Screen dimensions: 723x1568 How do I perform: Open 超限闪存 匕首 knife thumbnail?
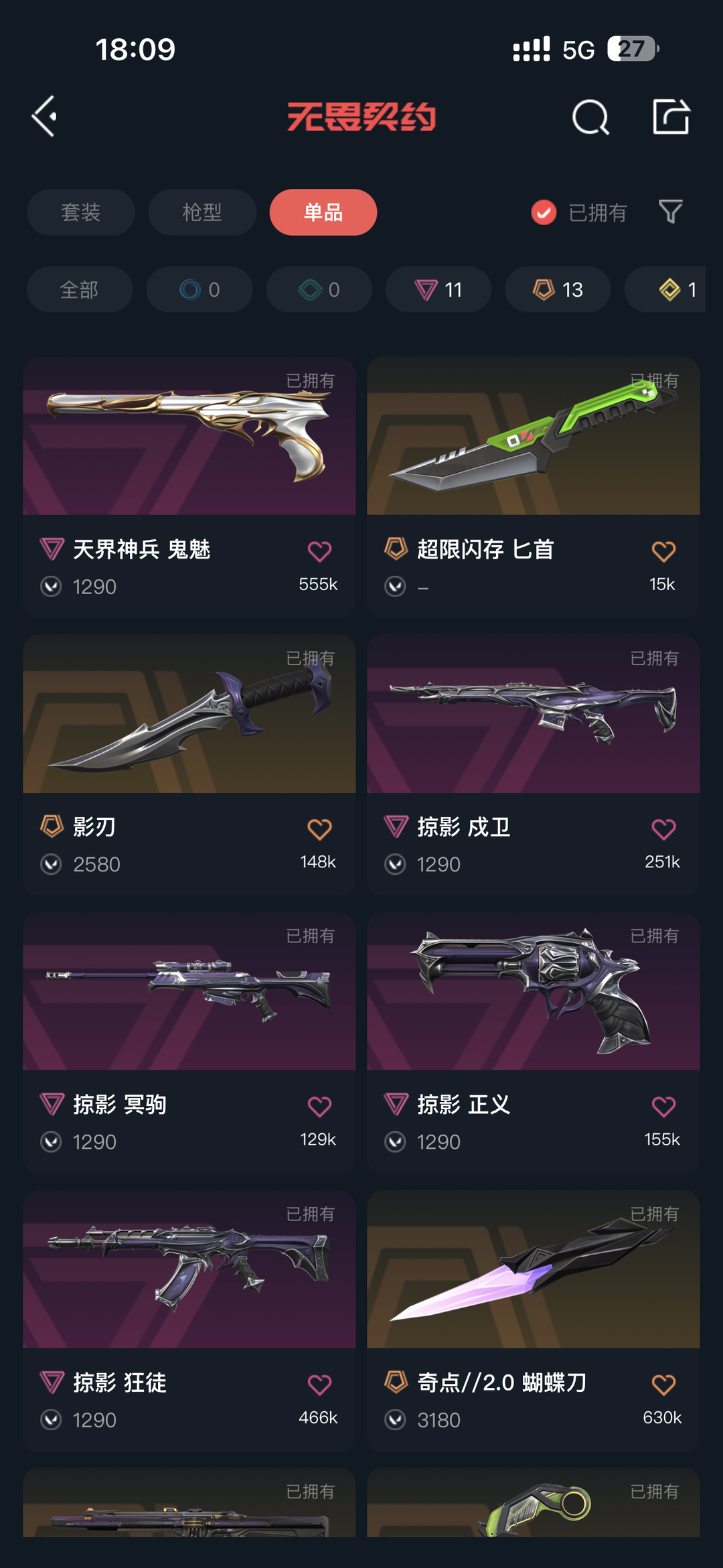(x=534, y=436)
